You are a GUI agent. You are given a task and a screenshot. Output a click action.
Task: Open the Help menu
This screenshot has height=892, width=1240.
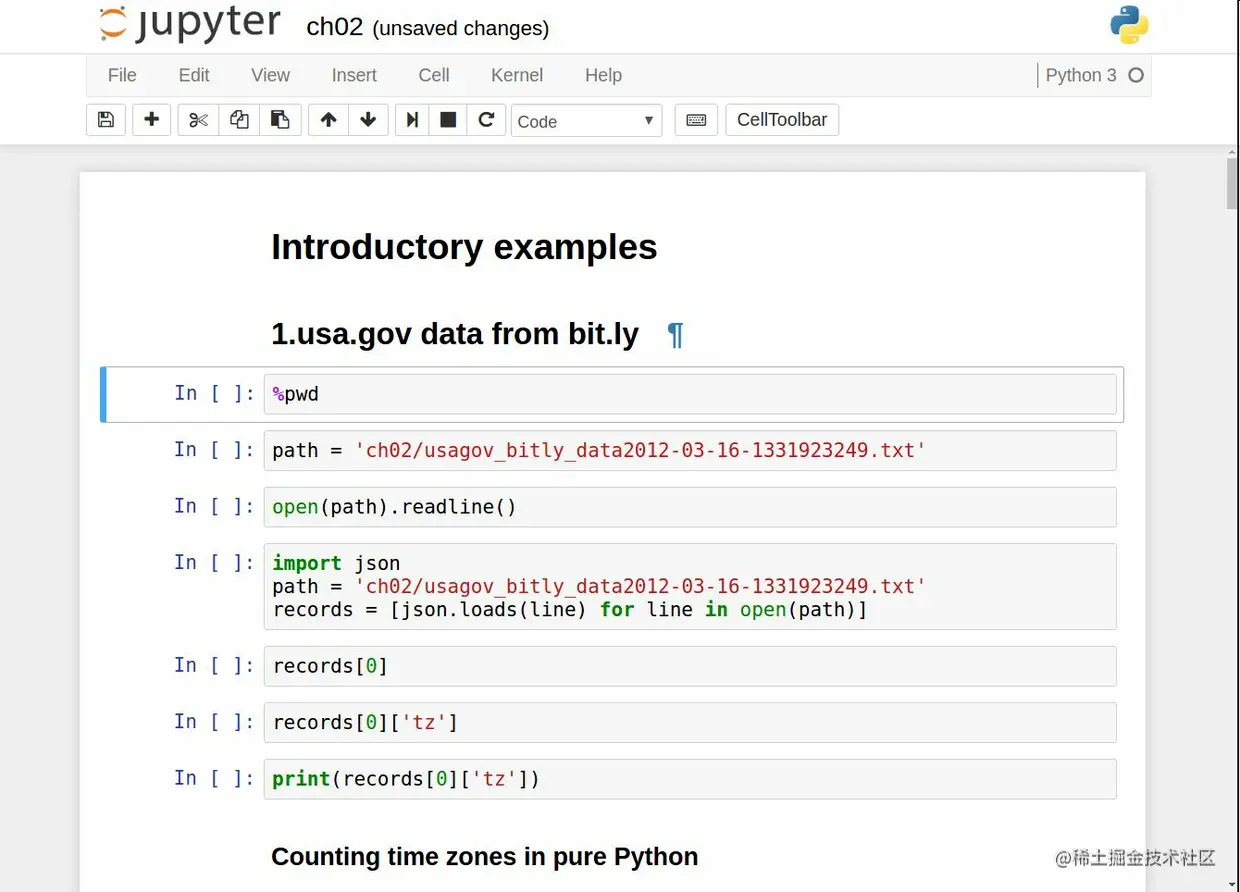[x=603, y=75]
